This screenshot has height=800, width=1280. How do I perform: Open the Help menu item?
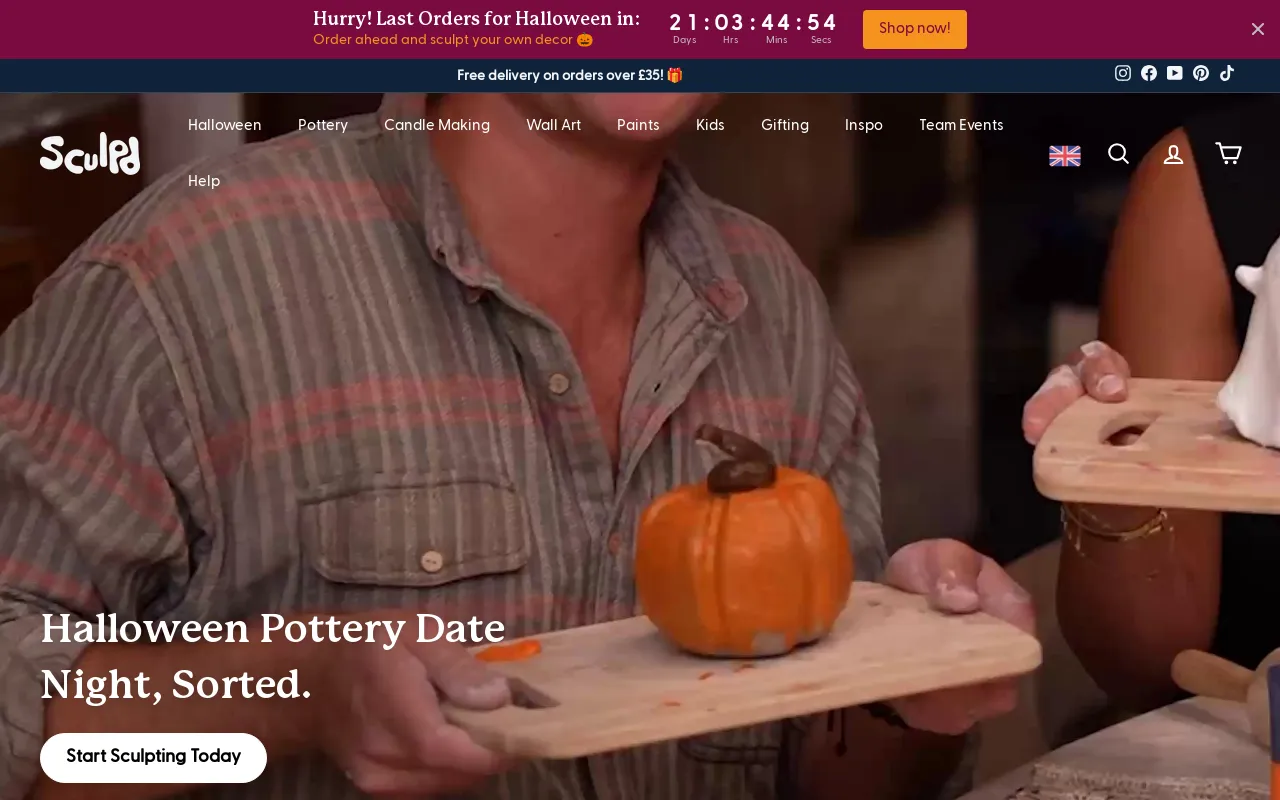click(204, 181)
